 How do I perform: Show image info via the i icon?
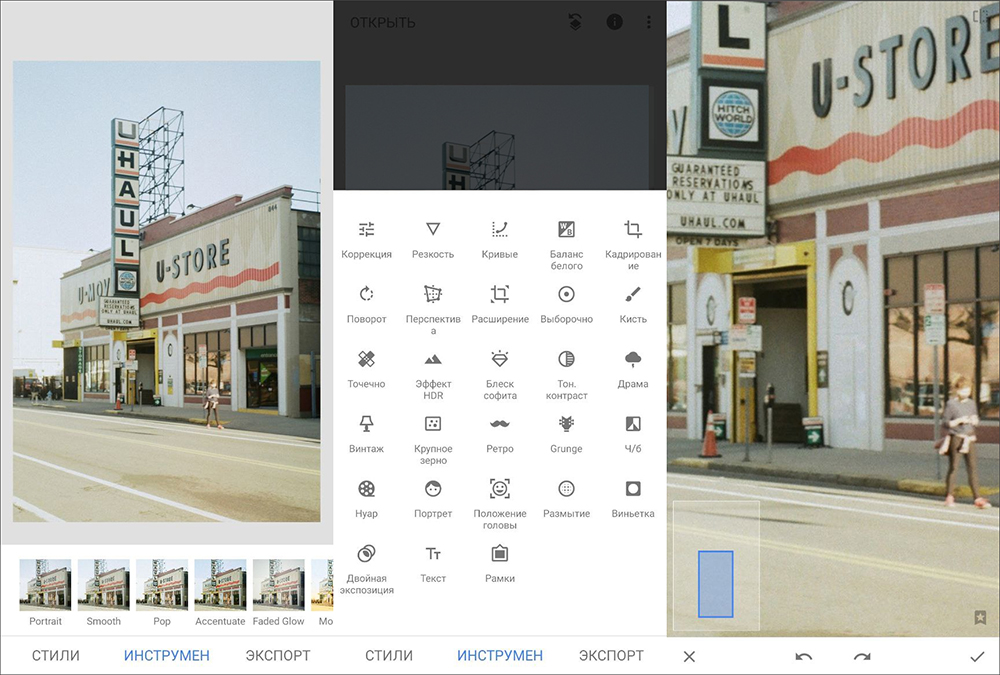click(x=614, y=22)
